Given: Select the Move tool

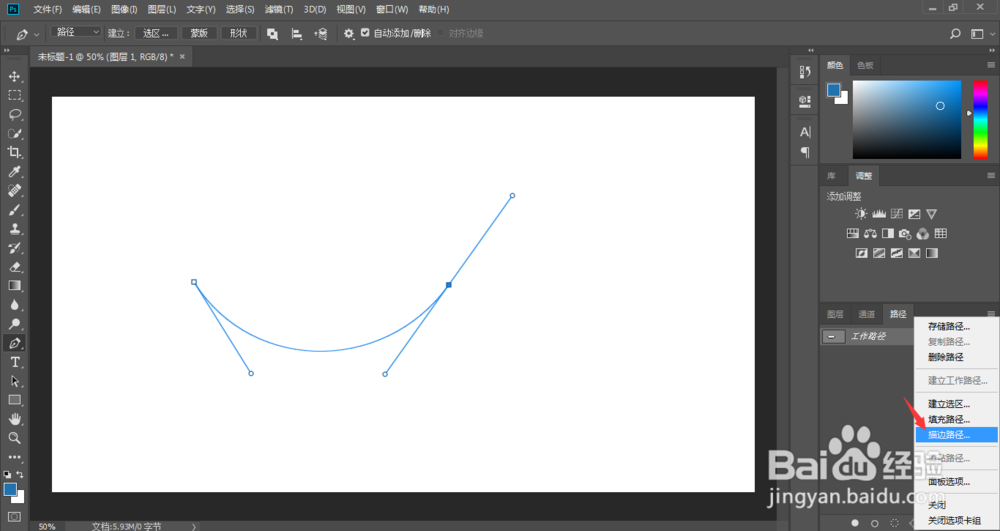Looking at the screenshot, I should coord(15,76).
